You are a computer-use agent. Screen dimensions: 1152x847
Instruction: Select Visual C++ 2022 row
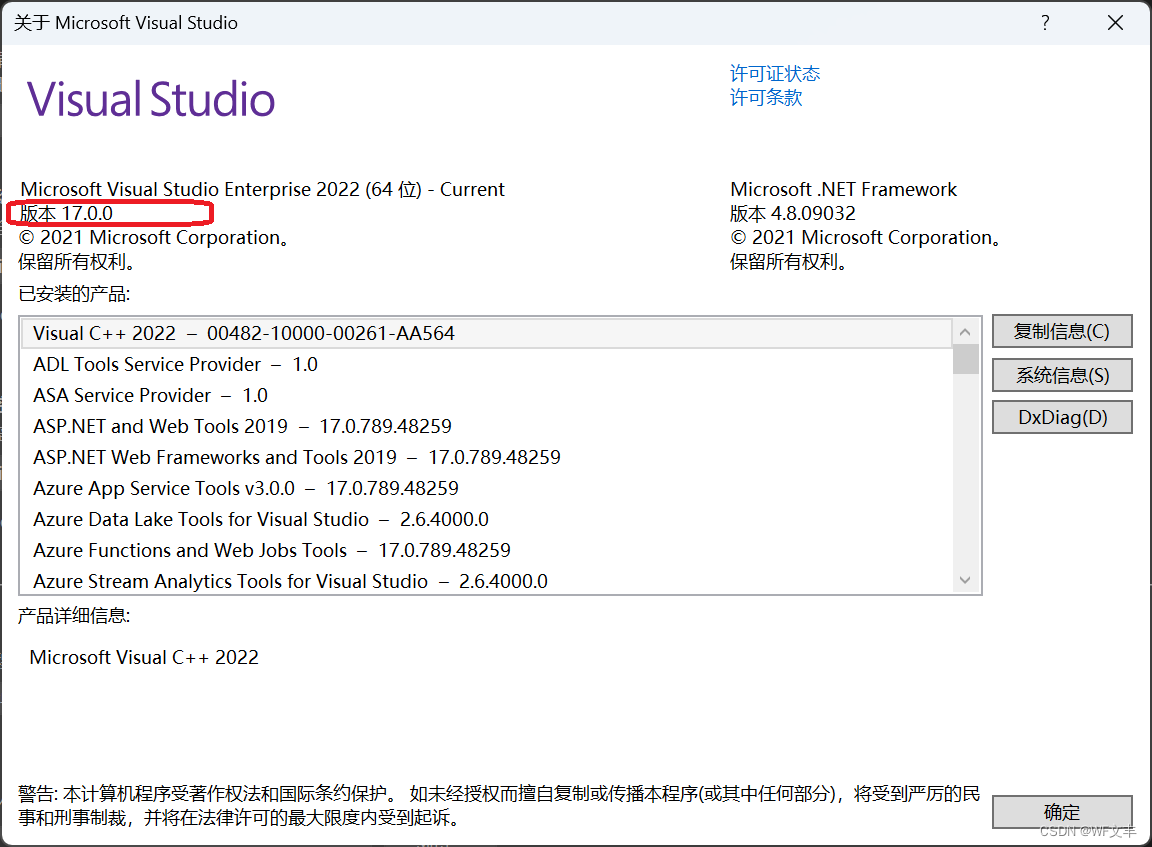click(x=487, y=334)
